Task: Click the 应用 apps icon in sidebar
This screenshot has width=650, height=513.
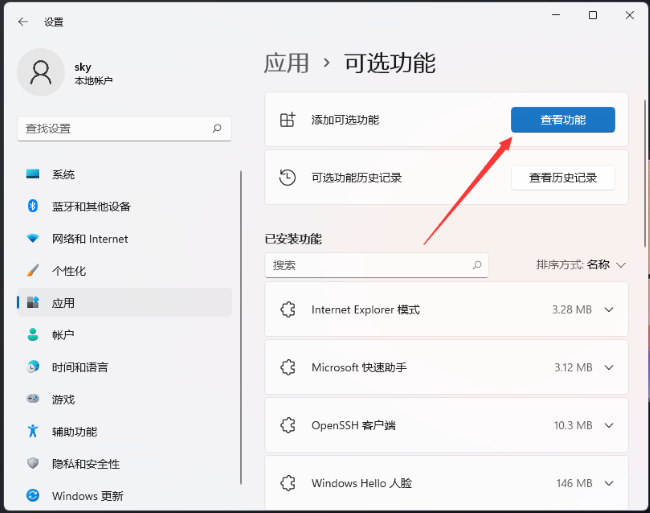Action: 33,302
